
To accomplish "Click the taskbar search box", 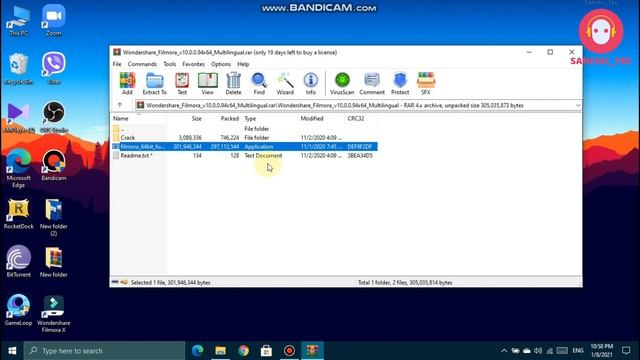I will click(104, 351).
